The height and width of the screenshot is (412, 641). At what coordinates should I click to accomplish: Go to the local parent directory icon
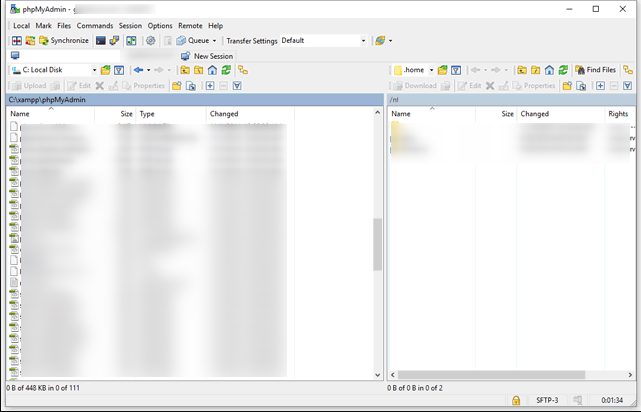(x=185, y=70)
